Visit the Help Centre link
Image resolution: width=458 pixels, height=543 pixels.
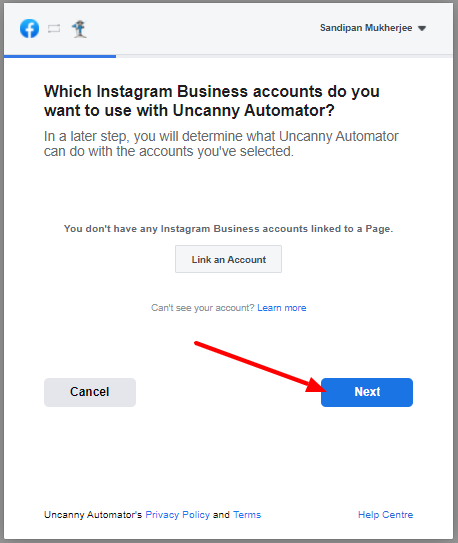pos(385,515)
